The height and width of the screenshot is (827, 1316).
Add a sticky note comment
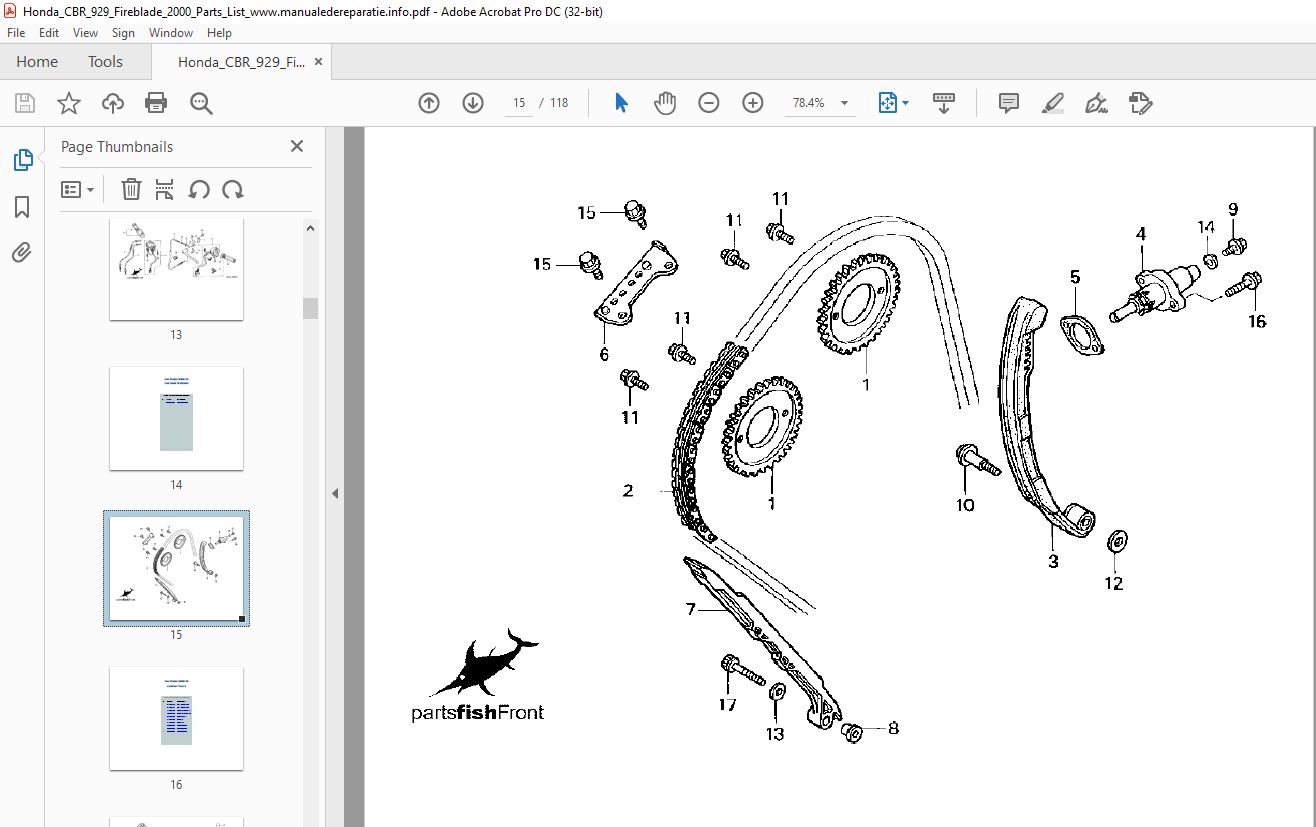click(1009, 103)
